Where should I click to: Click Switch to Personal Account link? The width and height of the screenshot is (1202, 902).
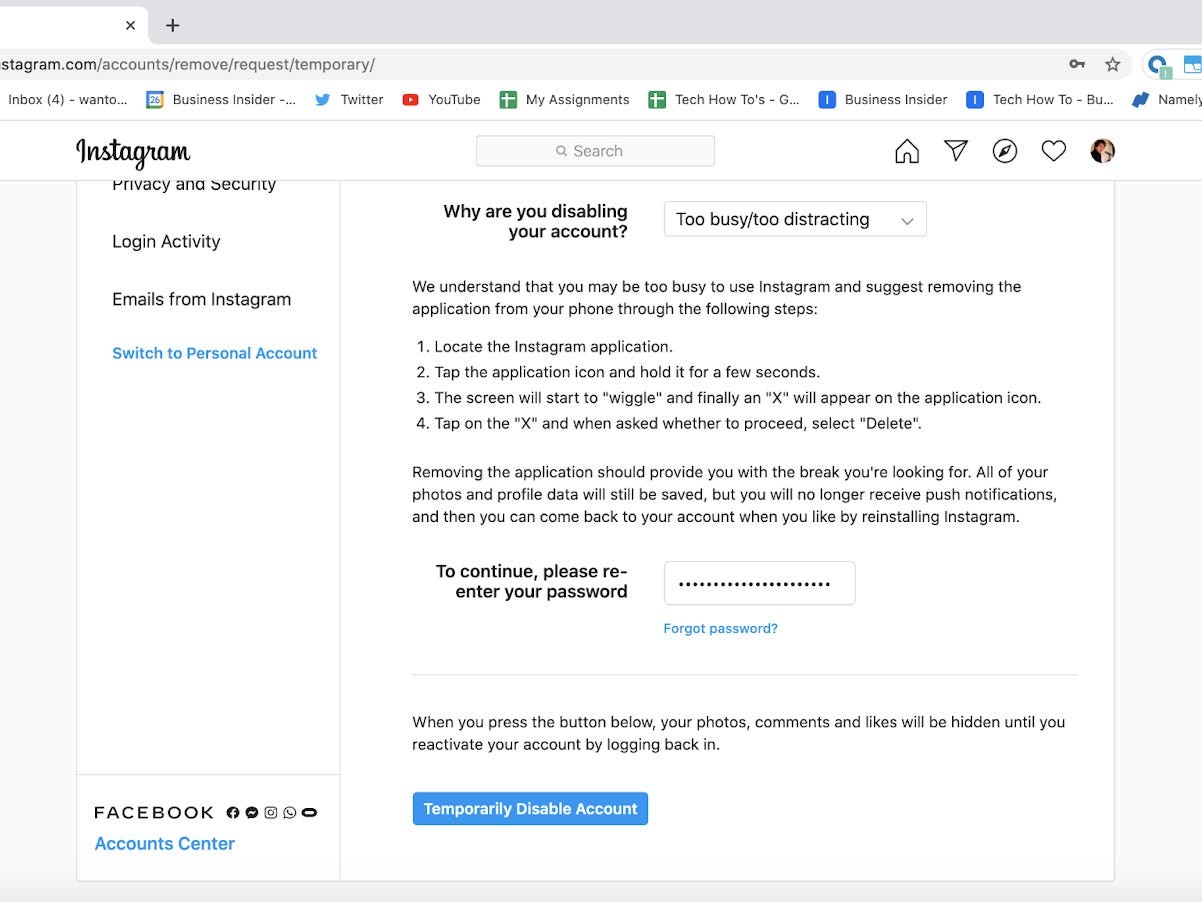point(214,353)
